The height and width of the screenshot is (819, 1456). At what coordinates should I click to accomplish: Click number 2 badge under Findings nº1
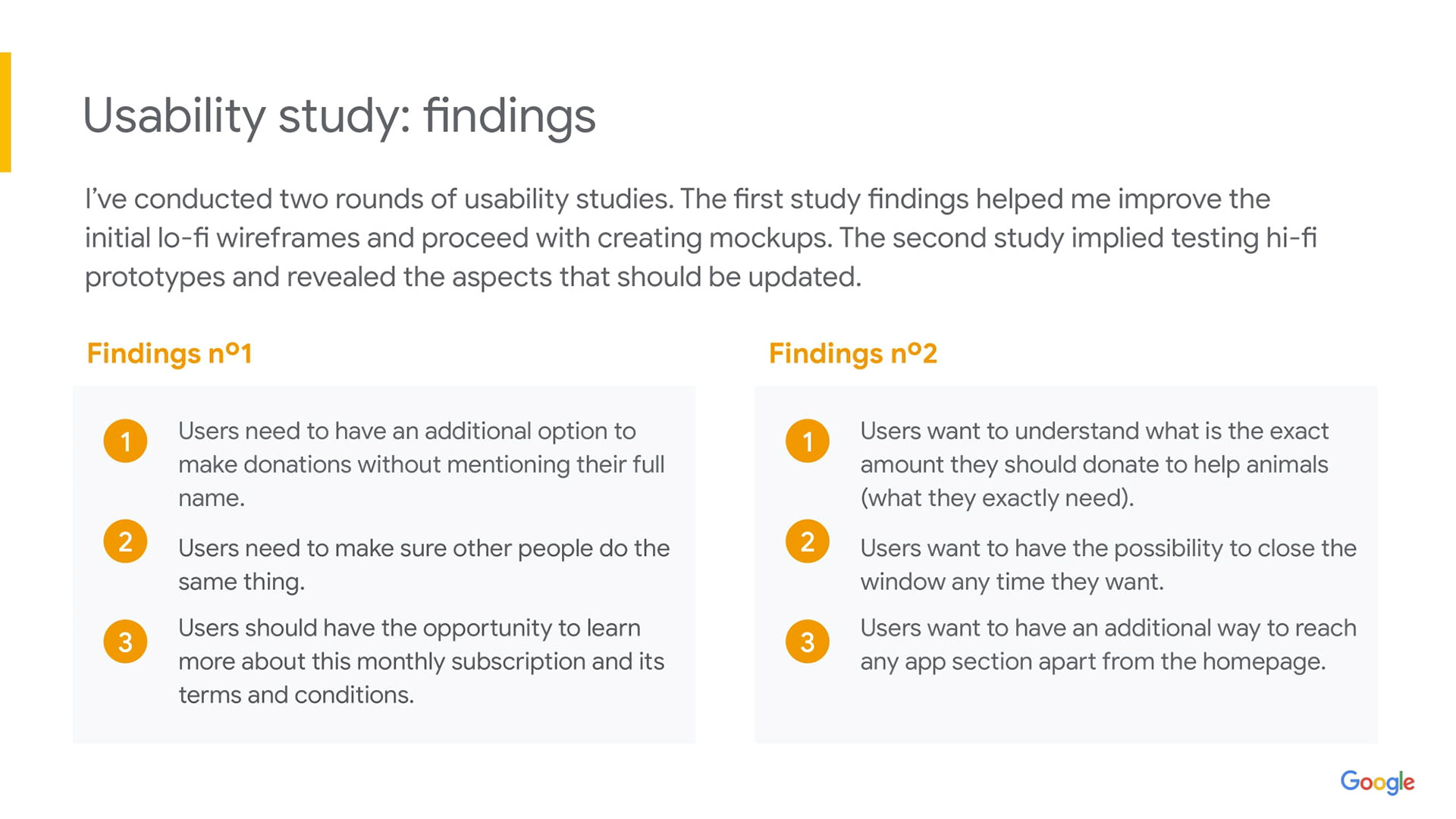(x=125, y=541)
